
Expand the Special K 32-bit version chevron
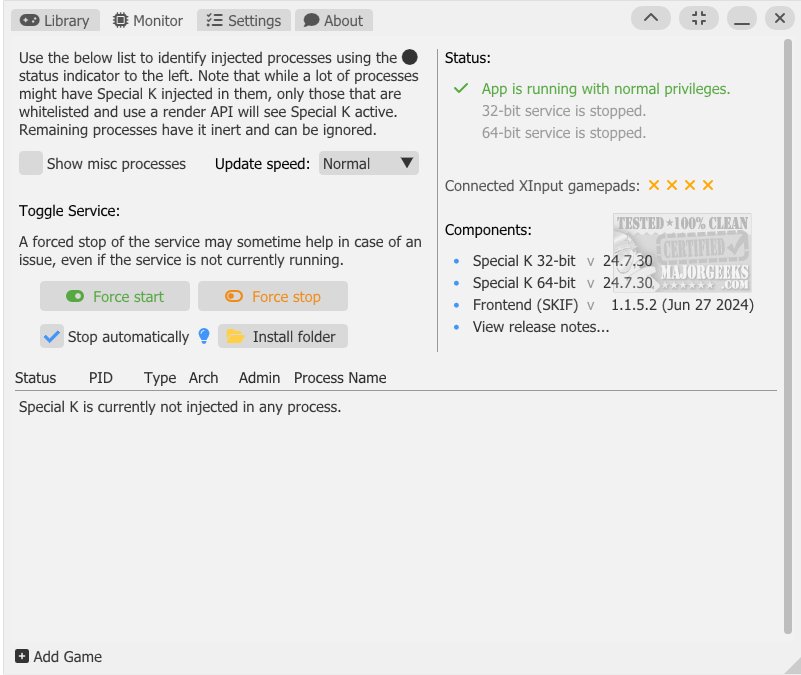pos(590,261)
